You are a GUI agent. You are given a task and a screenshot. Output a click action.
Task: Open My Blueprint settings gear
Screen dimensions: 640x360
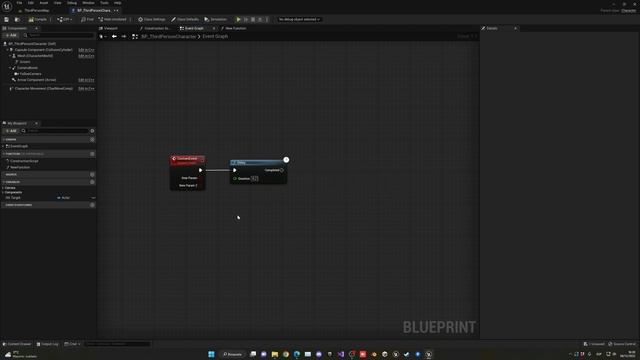(92, 131)
